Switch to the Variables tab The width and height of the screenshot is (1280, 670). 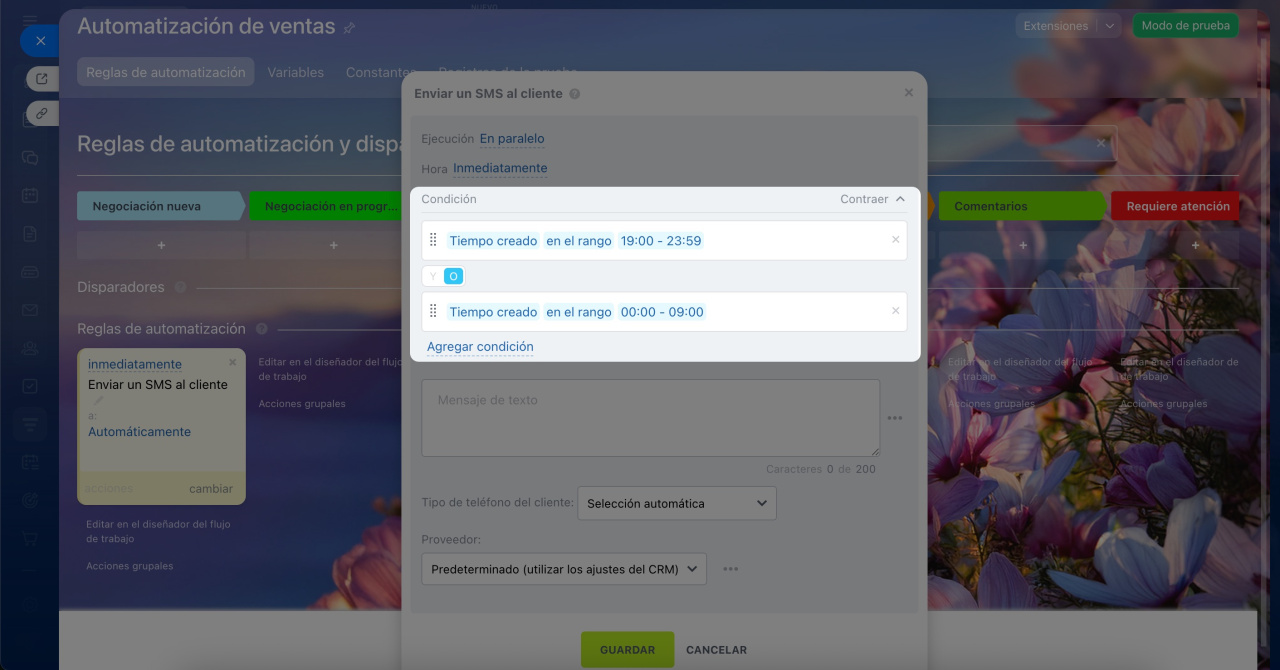pyautogui.click(x=295, y=72)
